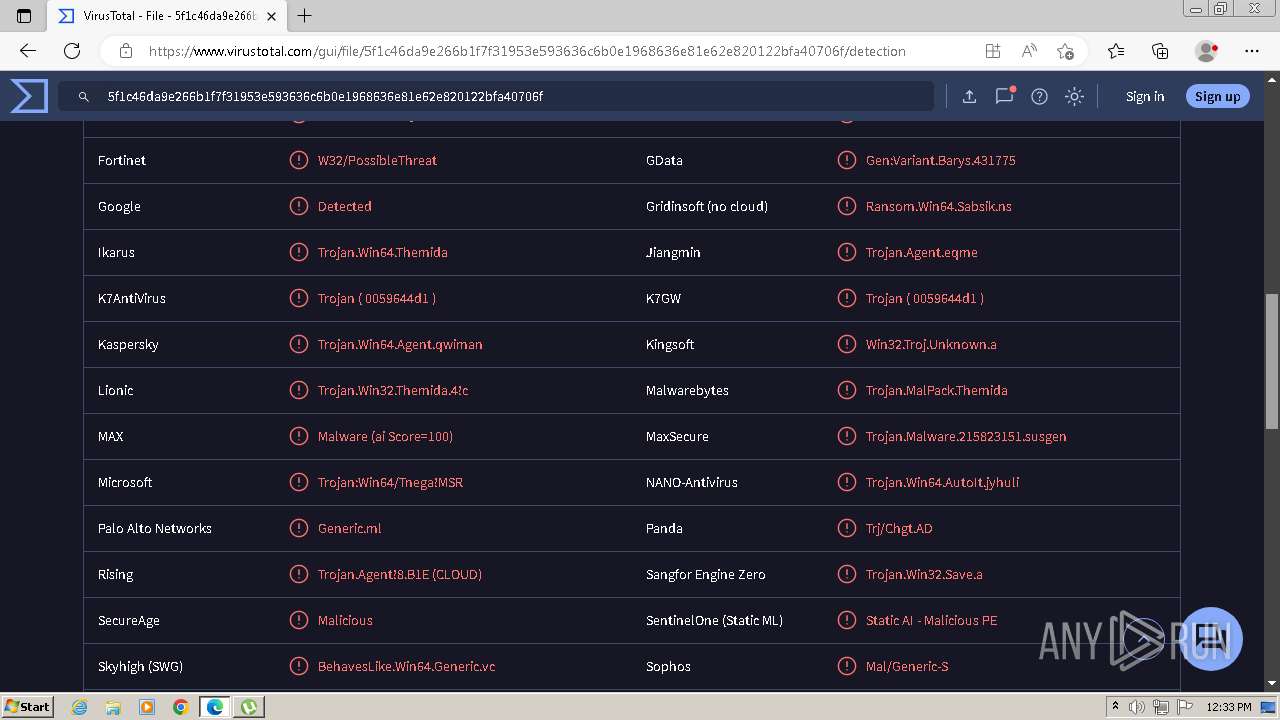This screenshot has width=1280, height=720.
Task: Click Static AI - Malicious PE text
Action: pyautogui.click(x=931, y=620)
